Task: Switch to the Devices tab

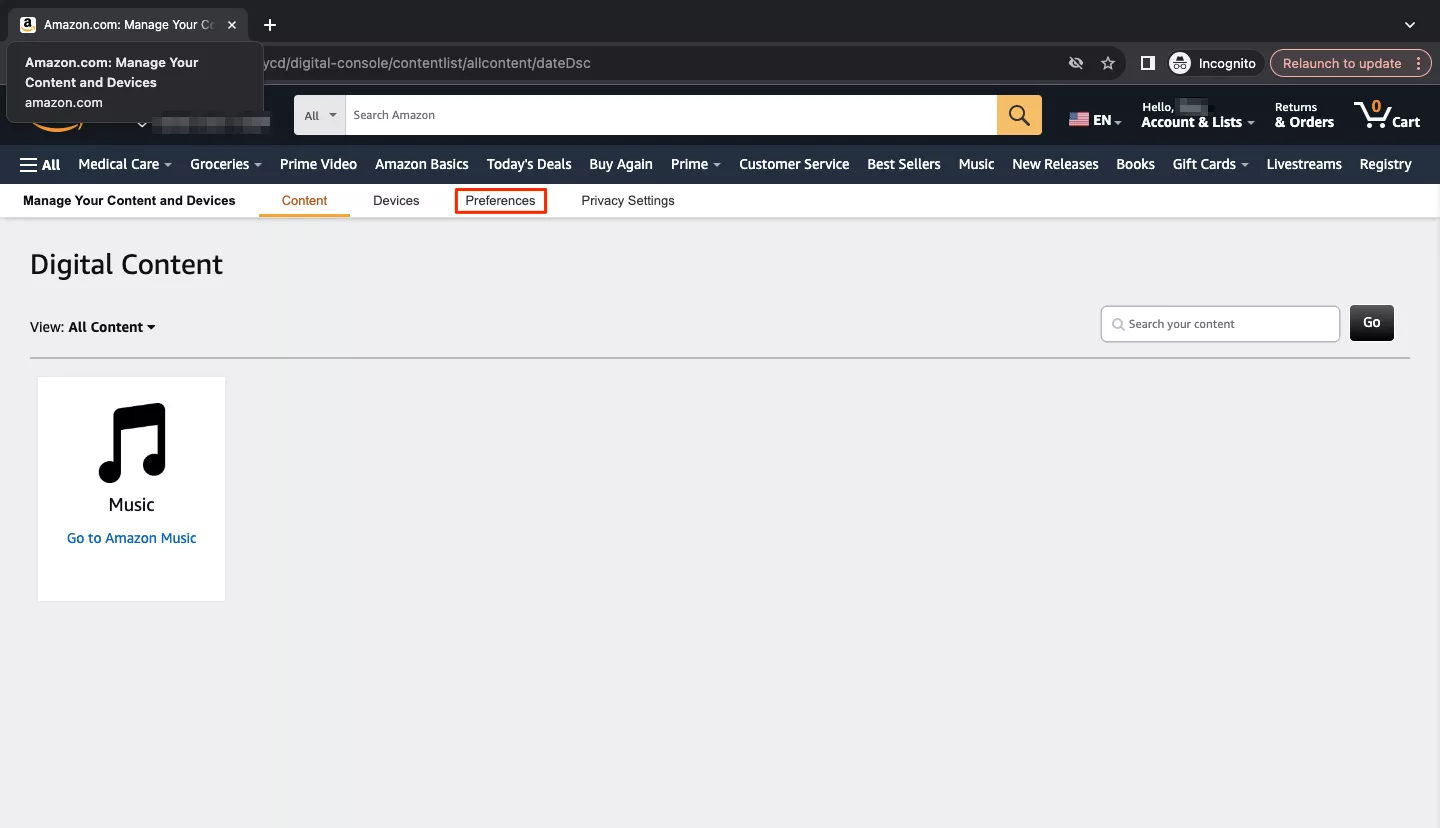Action: 396,200
